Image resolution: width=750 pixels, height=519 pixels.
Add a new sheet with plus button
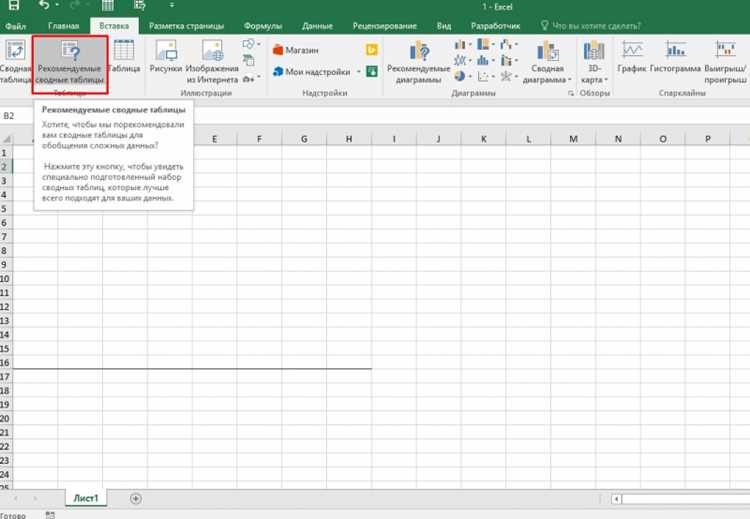(x=136, y=498)
